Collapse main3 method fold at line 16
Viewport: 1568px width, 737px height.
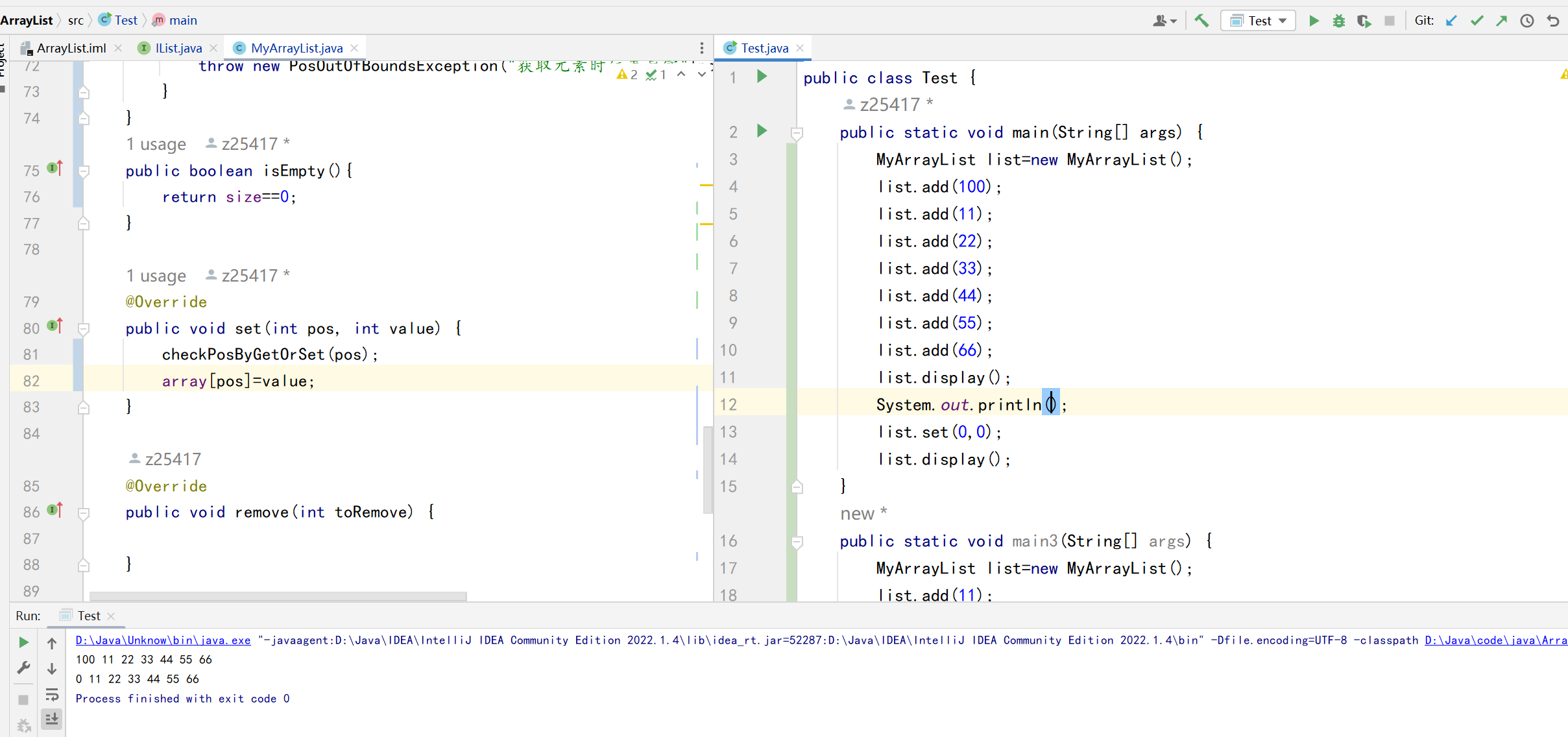(797, 542)
